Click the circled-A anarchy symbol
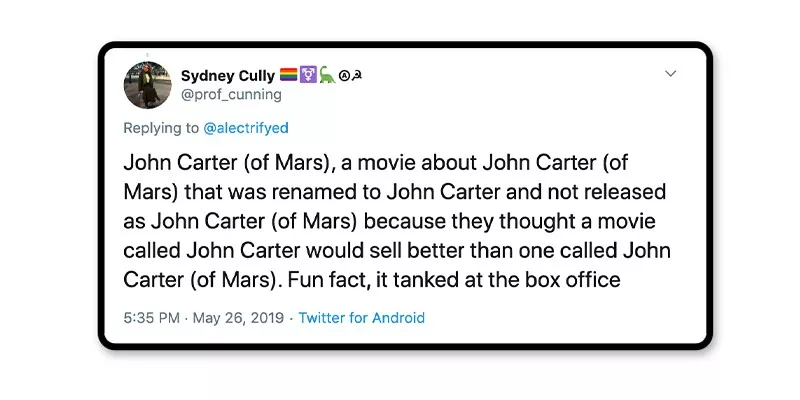 [343, 75]
